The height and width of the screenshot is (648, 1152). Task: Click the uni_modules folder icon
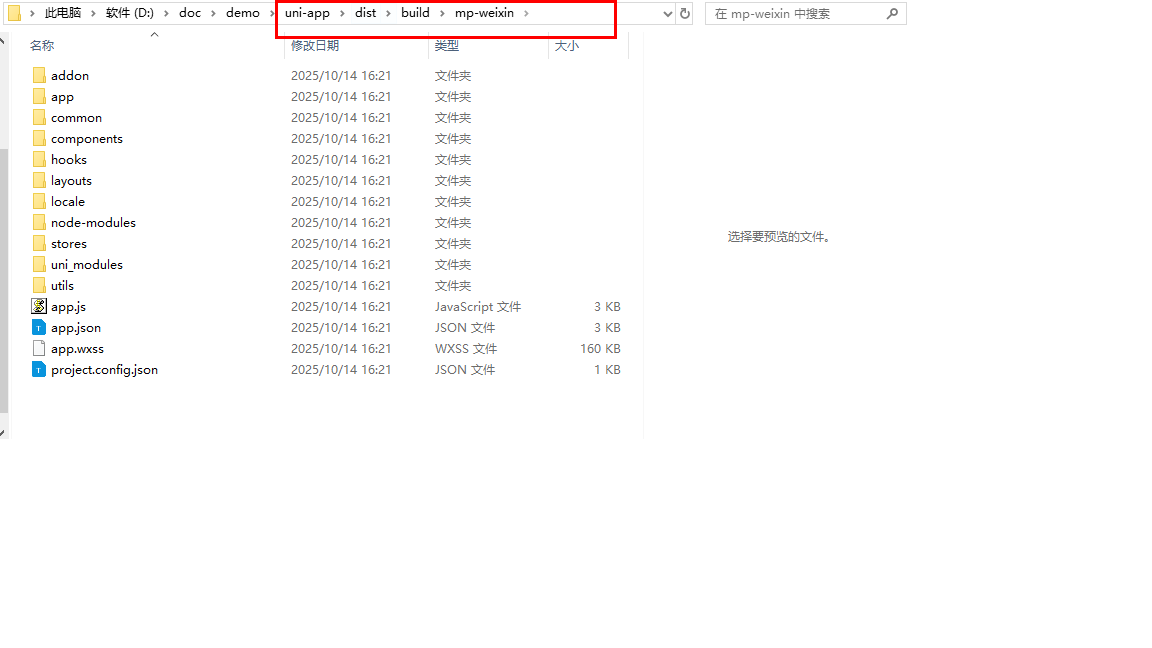click(39, 265)
